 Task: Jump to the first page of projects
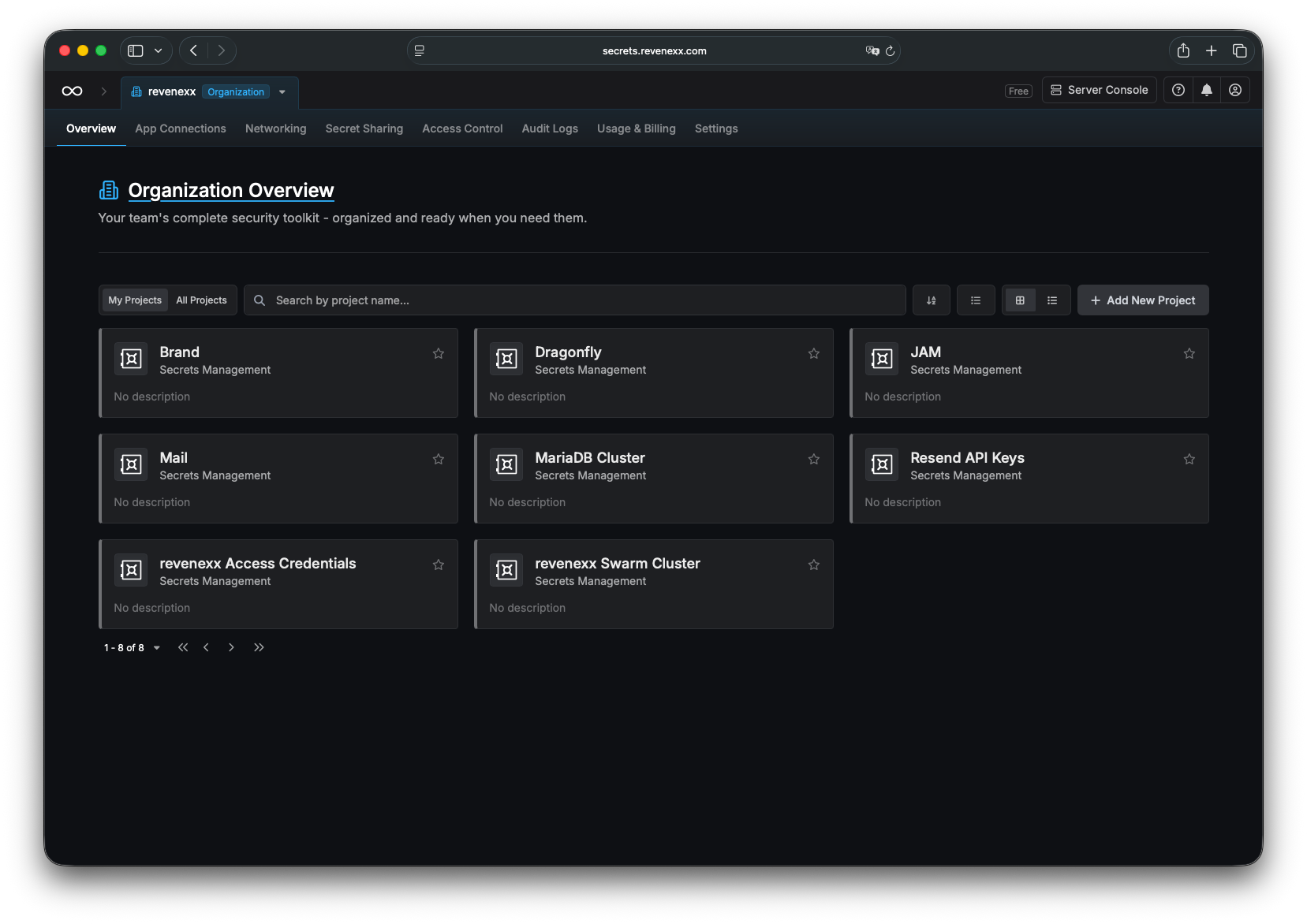point(183,647)
